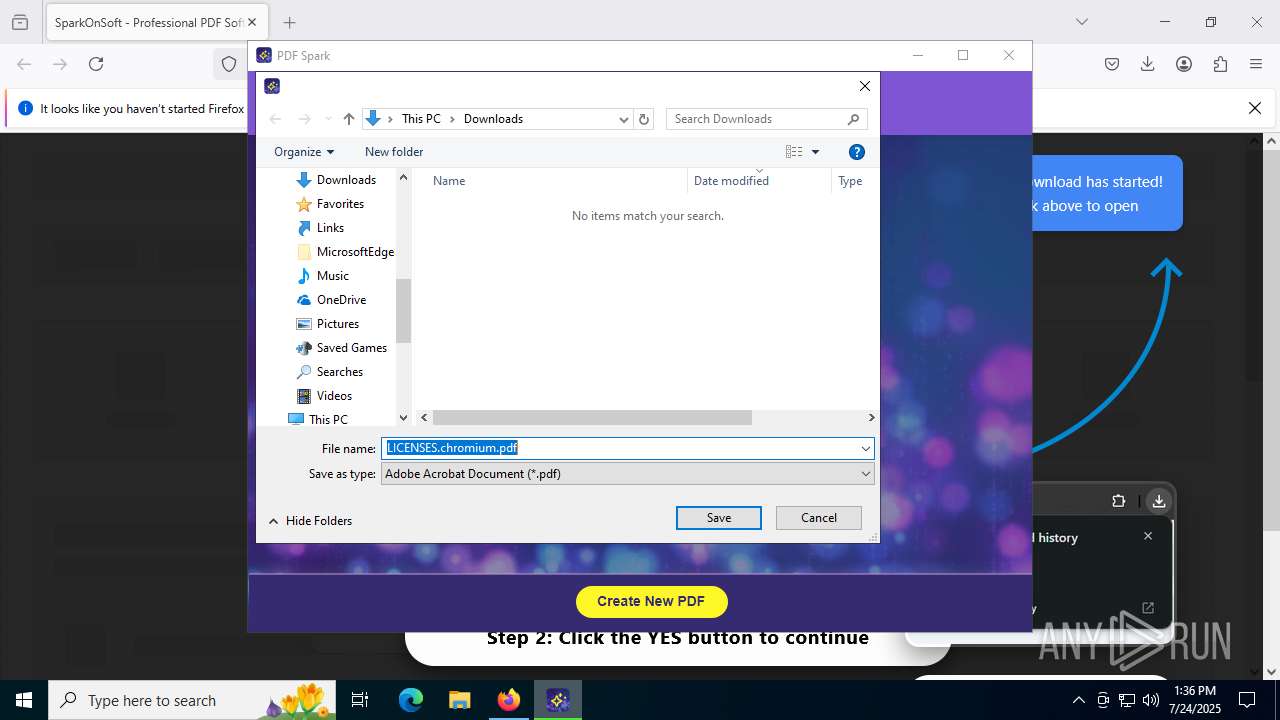Dismiss Firefox notification bar

tap(1255, 108)
